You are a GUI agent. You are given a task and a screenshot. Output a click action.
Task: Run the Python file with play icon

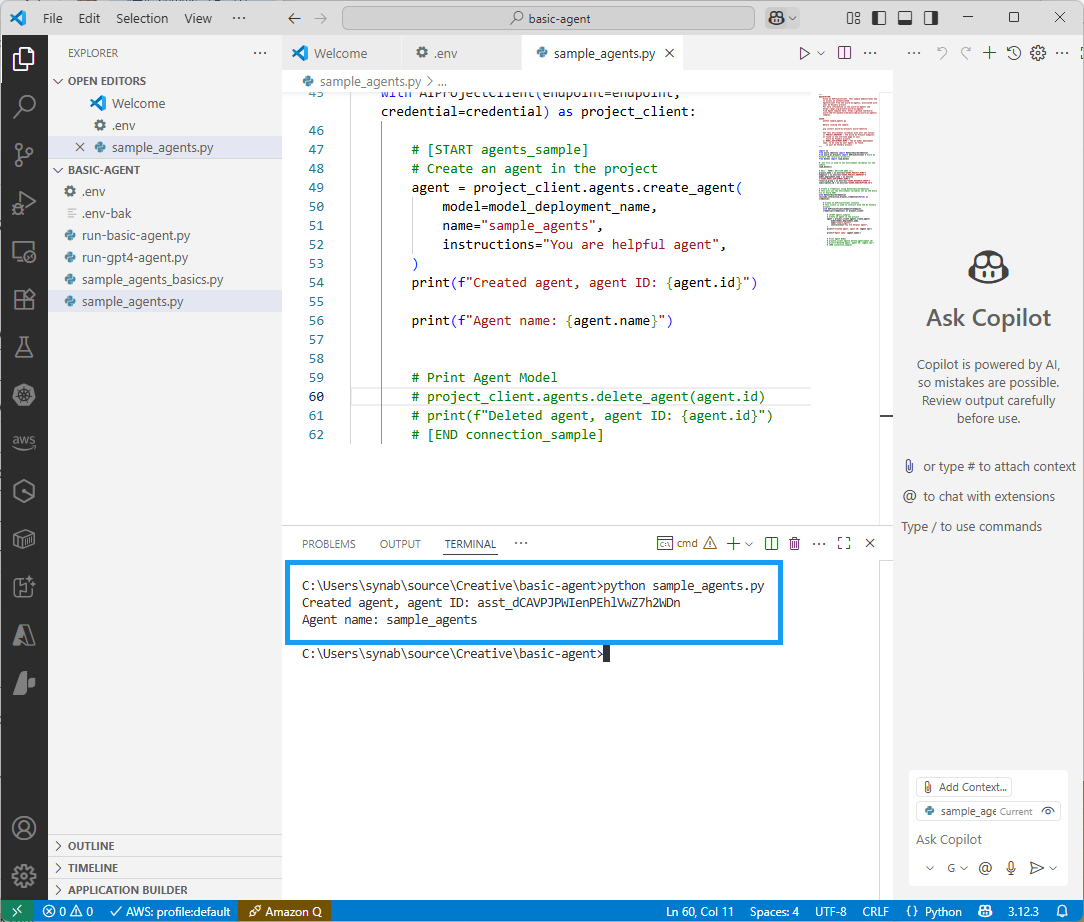click(x=803, y=53)
